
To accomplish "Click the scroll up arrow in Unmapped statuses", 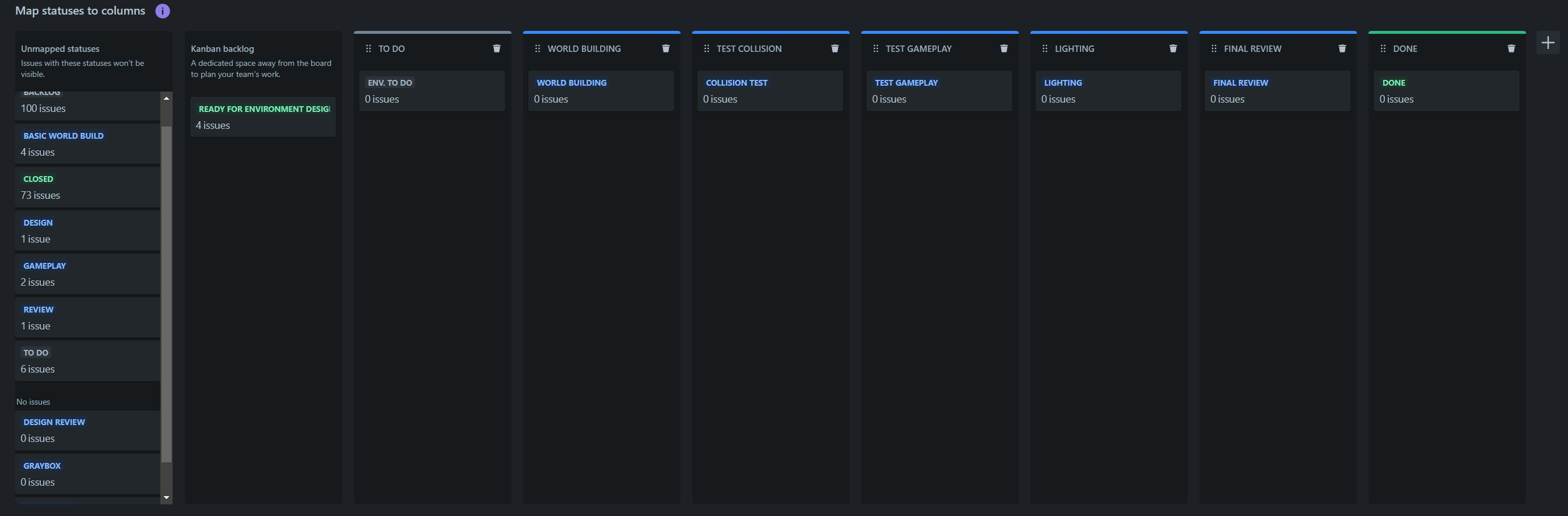I will pos(166,98).
